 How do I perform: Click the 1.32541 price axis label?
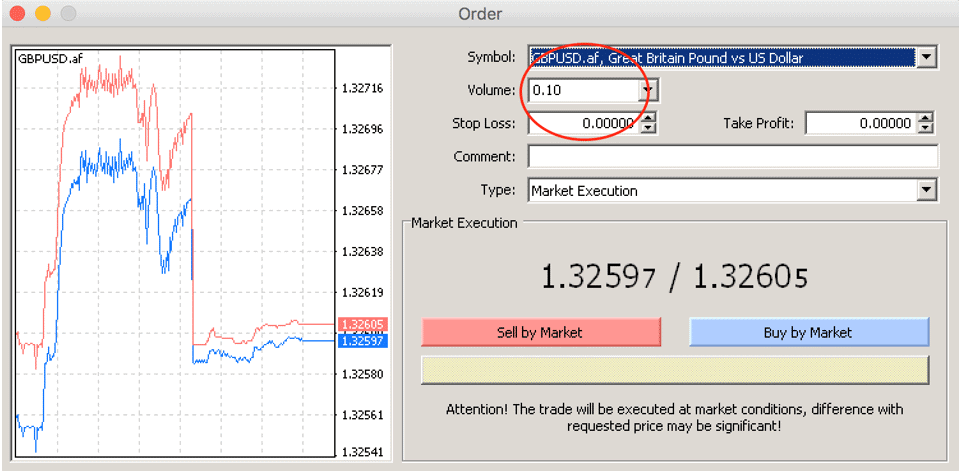pos(362,453)
